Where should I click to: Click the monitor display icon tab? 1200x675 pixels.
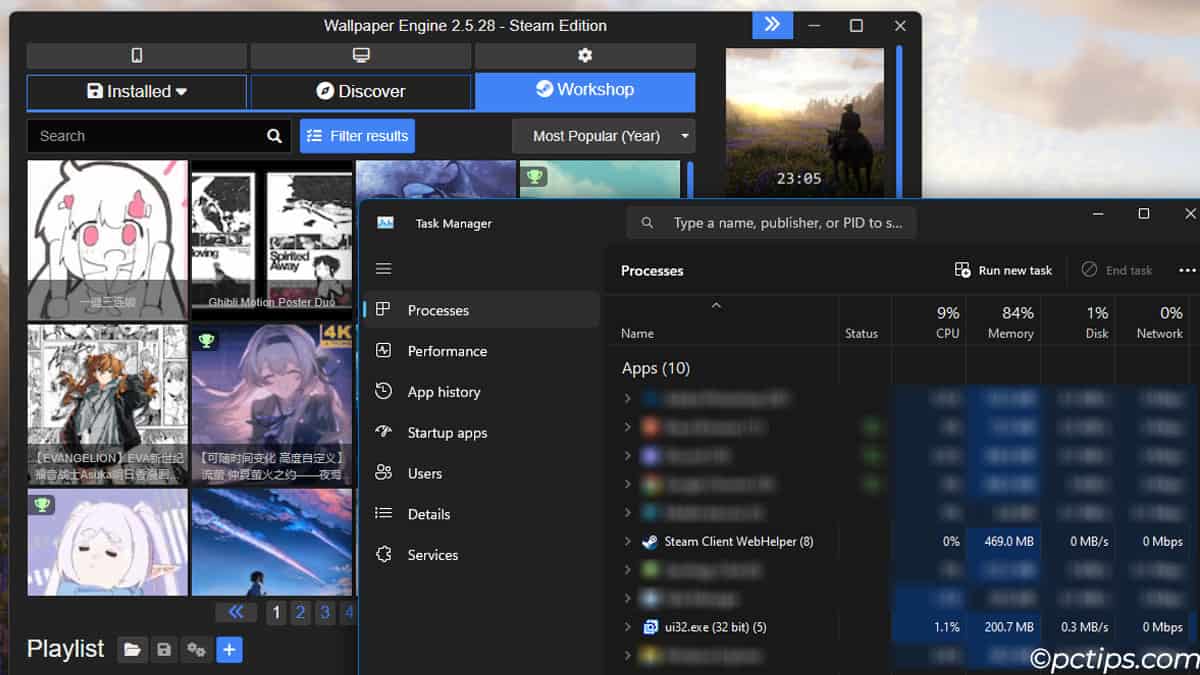(361, 55)
